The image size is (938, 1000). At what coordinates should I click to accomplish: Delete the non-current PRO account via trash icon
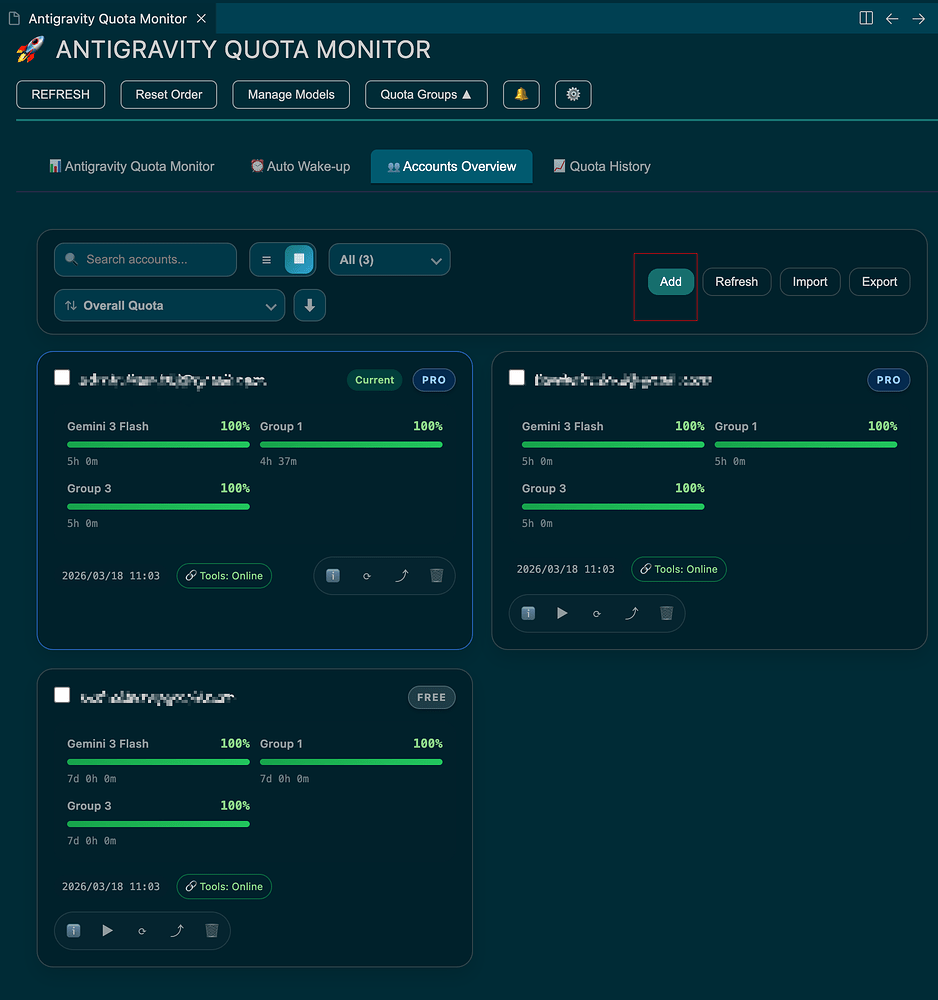pyautogui.click(x=666, y=613)
